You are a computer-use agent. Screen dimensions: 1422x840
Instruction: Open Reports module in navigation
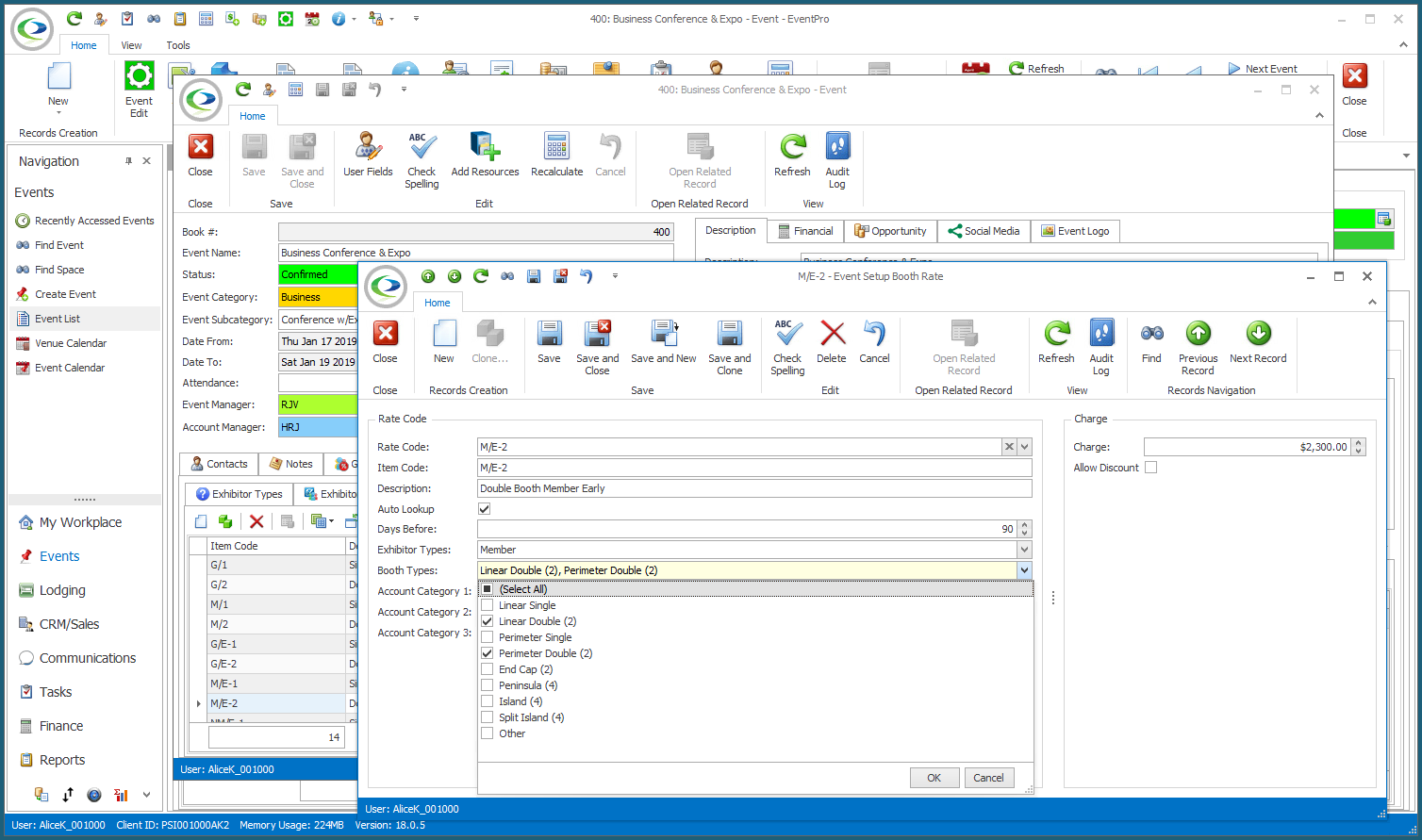[x=62, y=760]
